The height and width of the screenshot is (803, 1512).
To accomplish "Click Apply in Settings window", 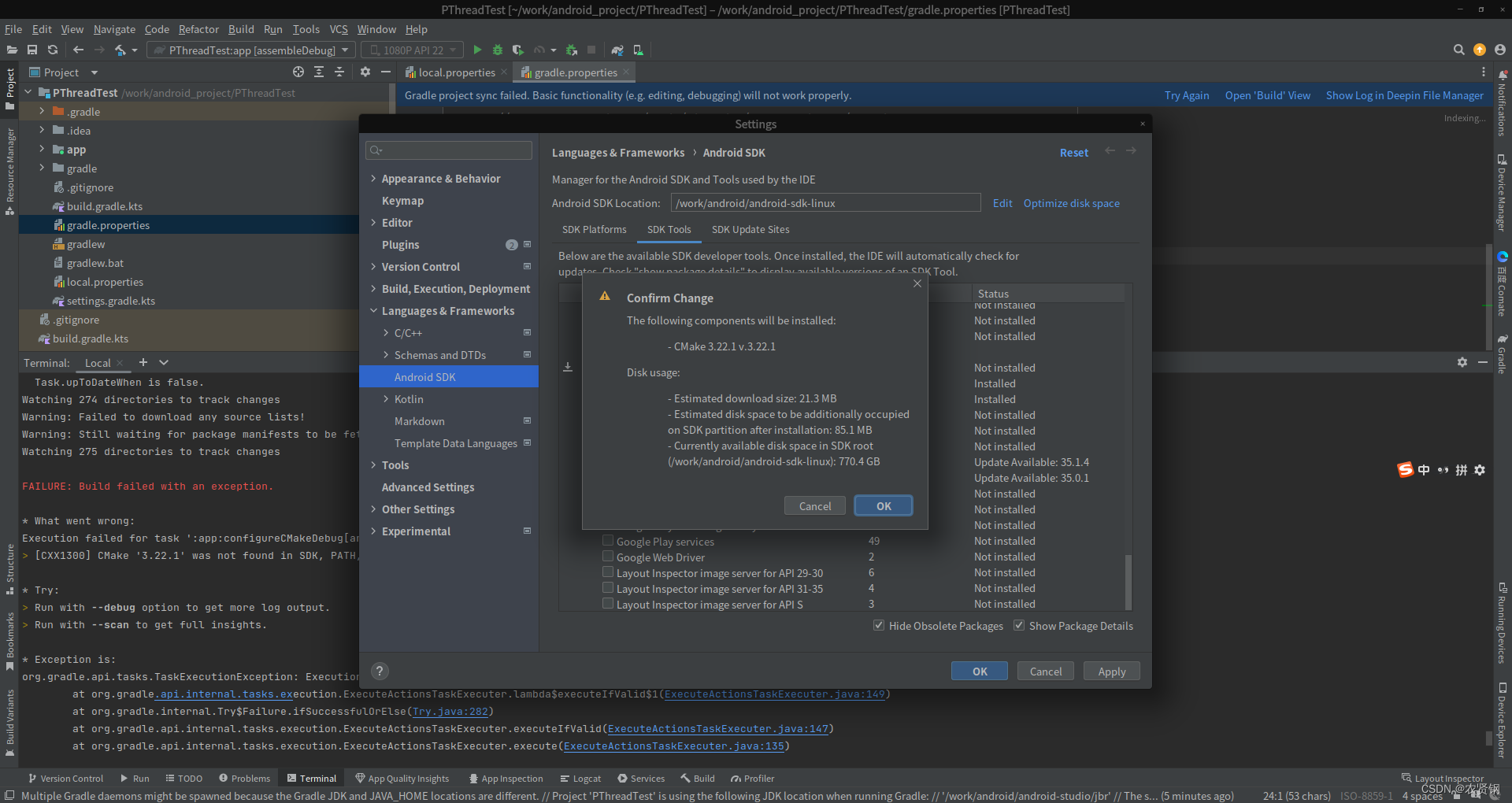I will click(1111, 671).
